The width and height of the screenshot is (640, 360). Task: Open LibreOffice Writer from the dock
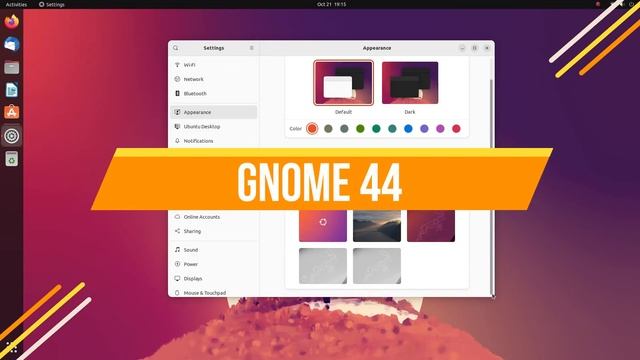pos(11,90)
